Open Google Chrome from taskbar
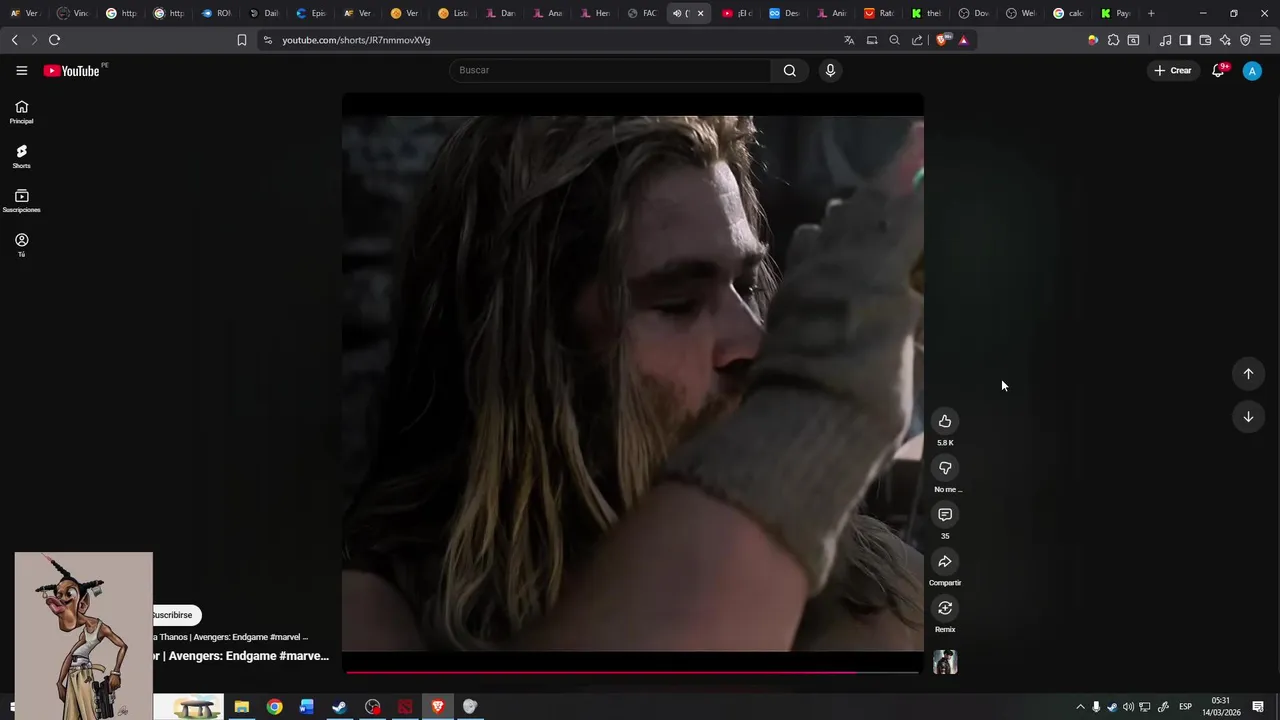Image resolution: width=1280 pixels, height=720 pixels. coord(274,707)
